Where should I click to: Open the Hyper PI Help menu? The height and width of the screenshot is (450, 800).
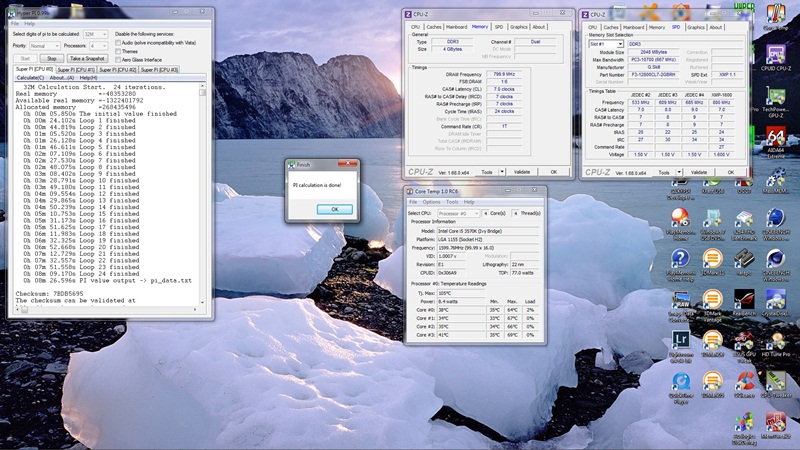point(30,23)
